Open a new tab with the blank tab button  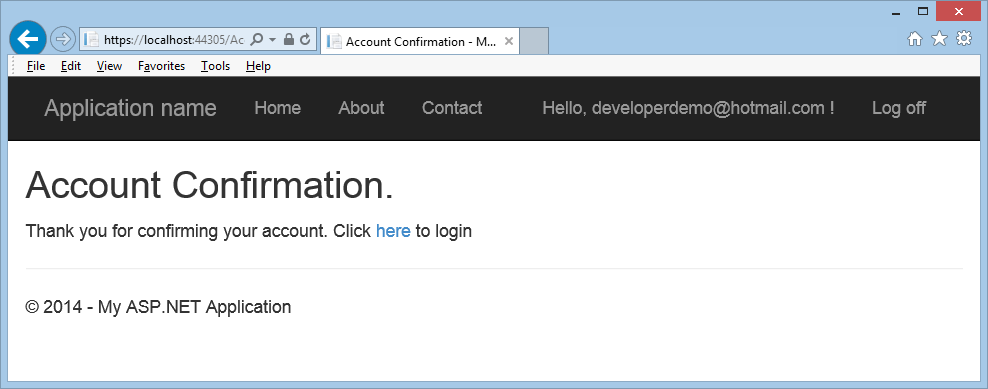(534, 41)
